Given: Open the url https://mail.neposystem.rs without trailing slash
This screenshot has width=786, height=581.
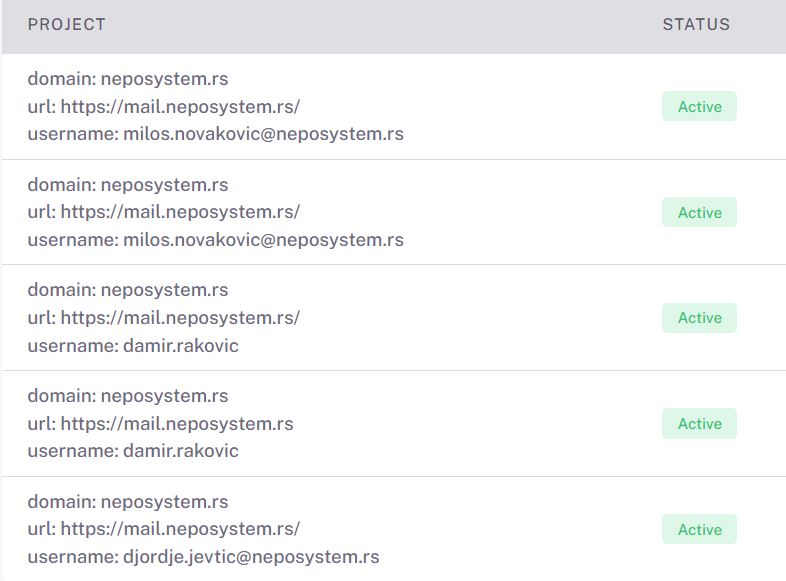Looking at the screenshot, I should pyautogui.click(x=160, y=424).
